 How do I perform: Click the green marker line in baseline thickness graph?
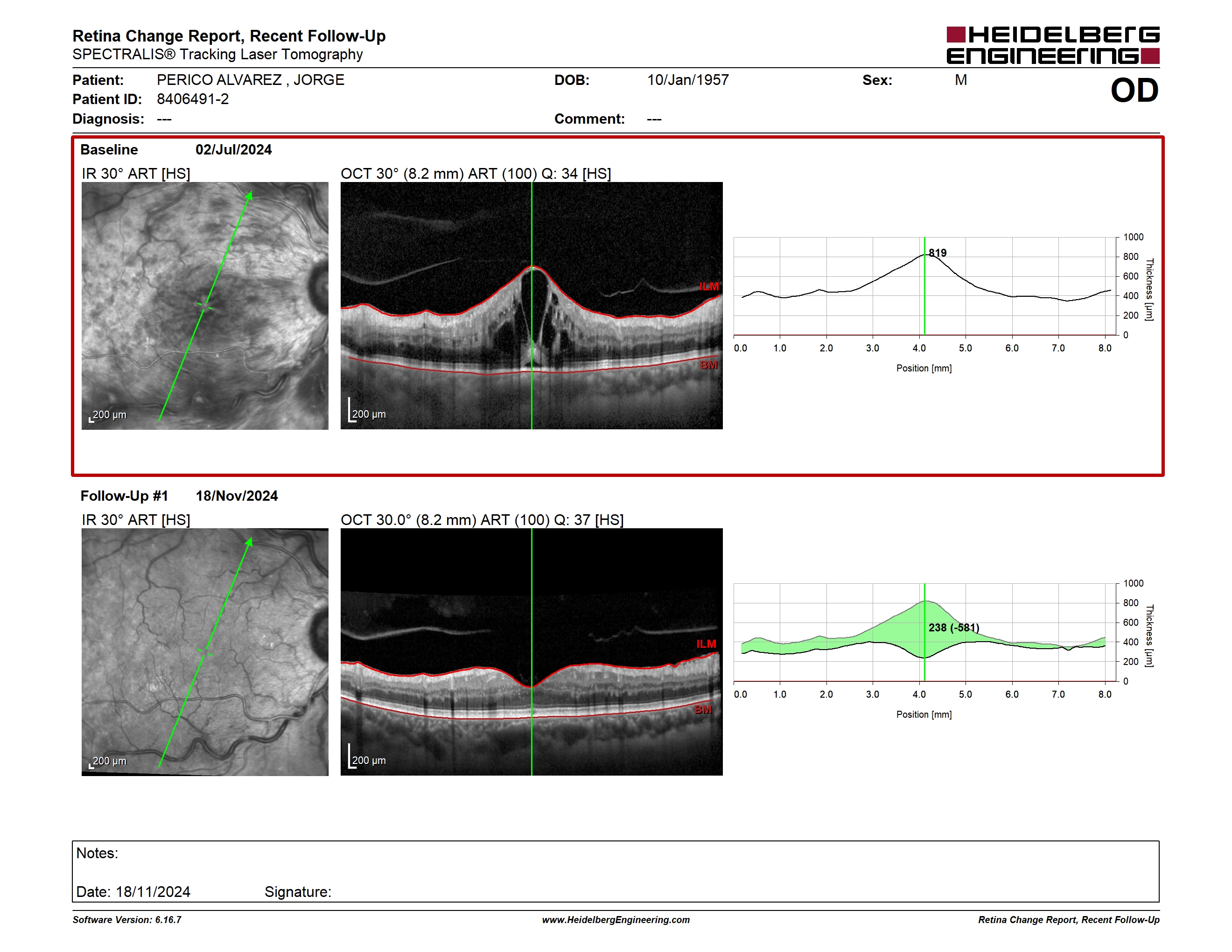pos(924,287)
